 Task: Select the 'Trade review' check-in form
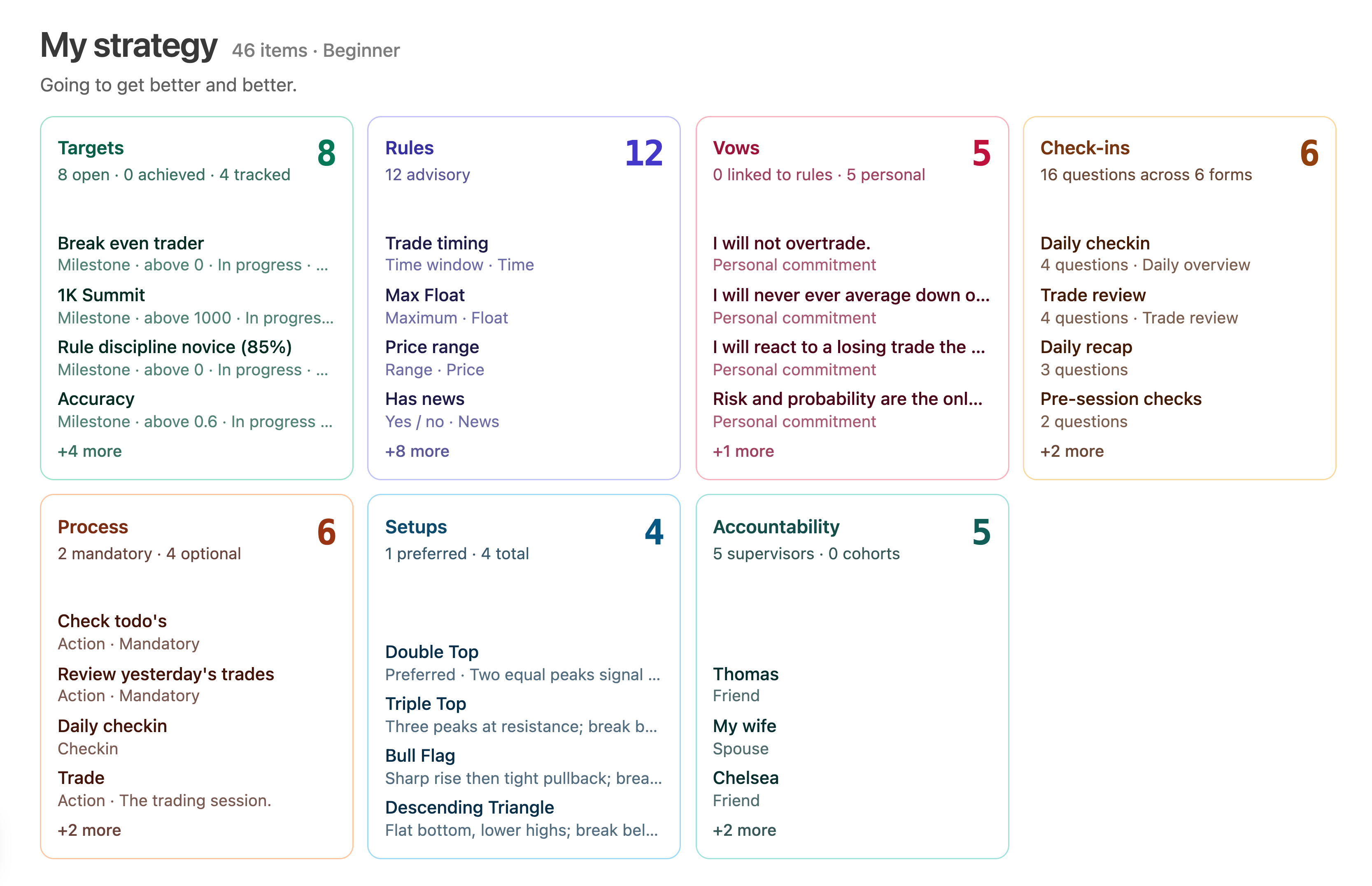tap(1093, 295)
